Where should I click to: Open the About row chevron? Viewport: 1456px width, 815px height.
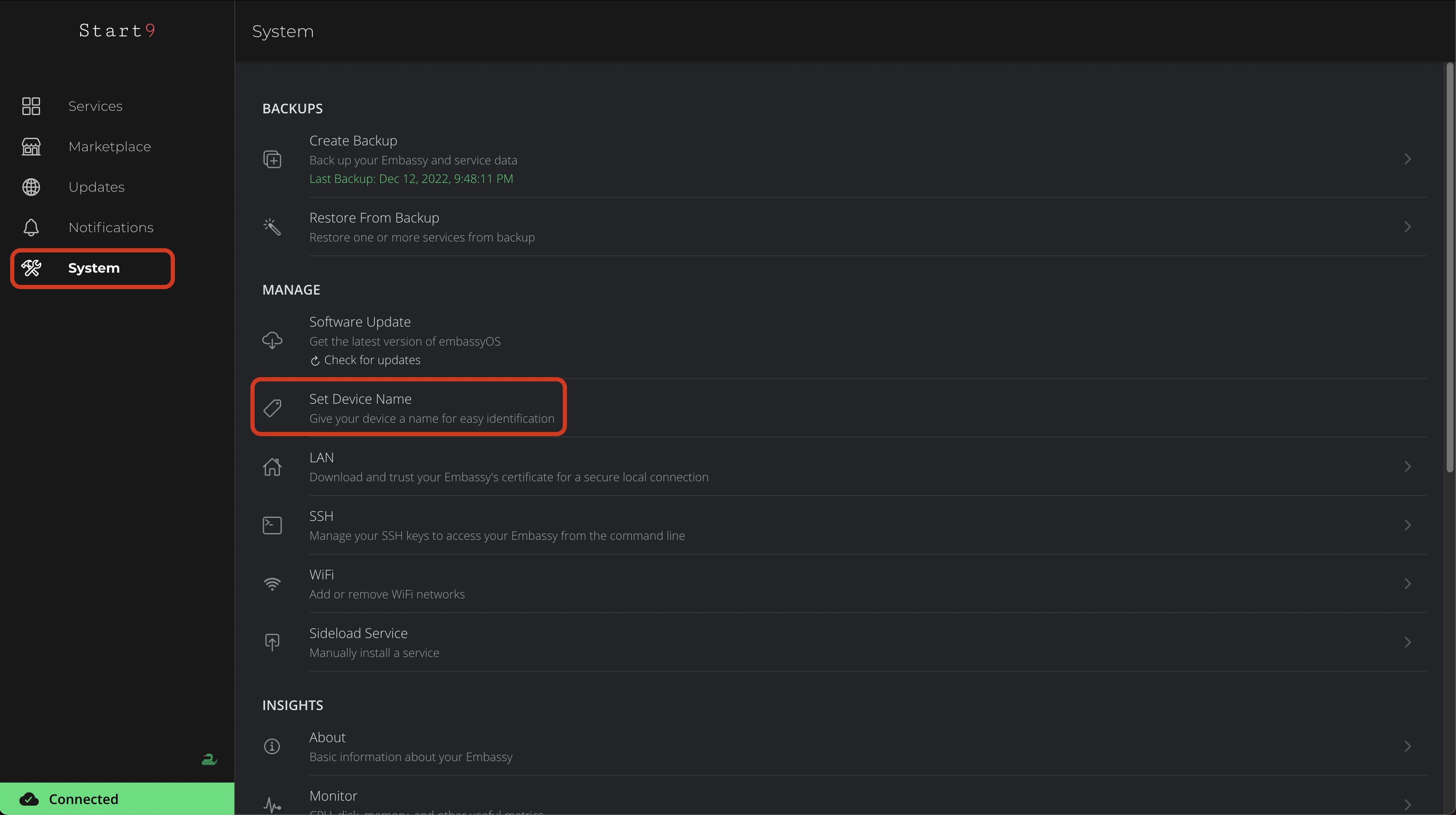[1408, 747]
